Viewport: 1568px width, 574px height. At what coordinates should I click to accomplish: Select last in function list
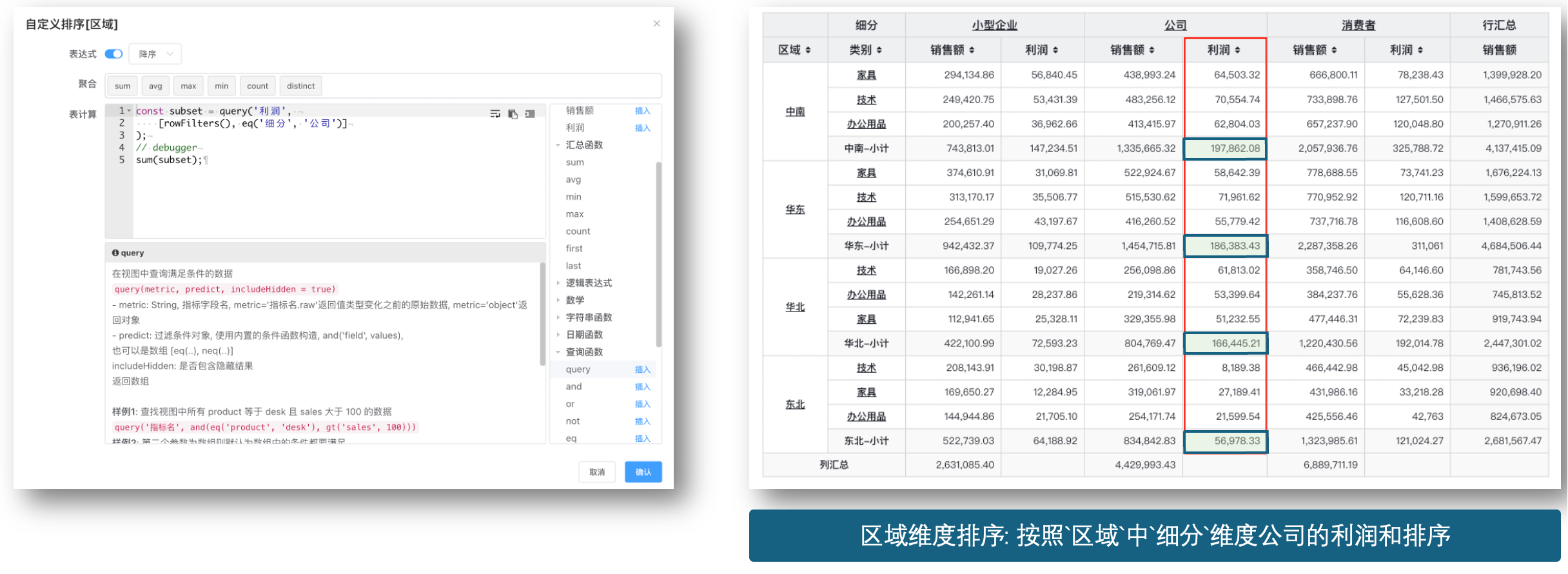coord(573,266)
